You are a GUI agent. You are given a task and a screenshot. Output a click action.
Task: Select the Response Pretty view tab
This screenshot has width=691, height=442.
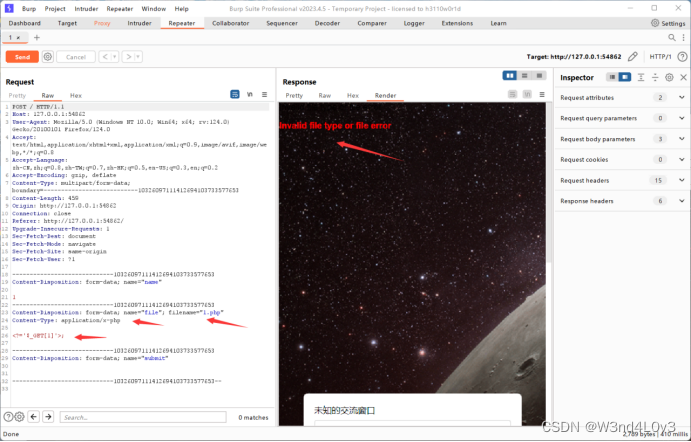294,95
